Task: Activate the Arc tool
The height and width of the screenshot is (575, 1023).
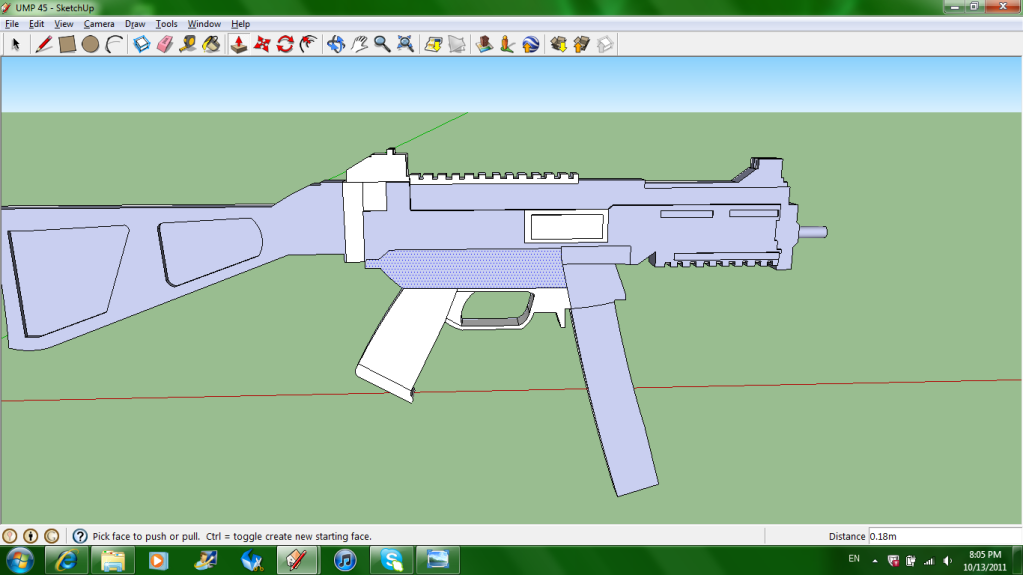Action: (114, 44)
